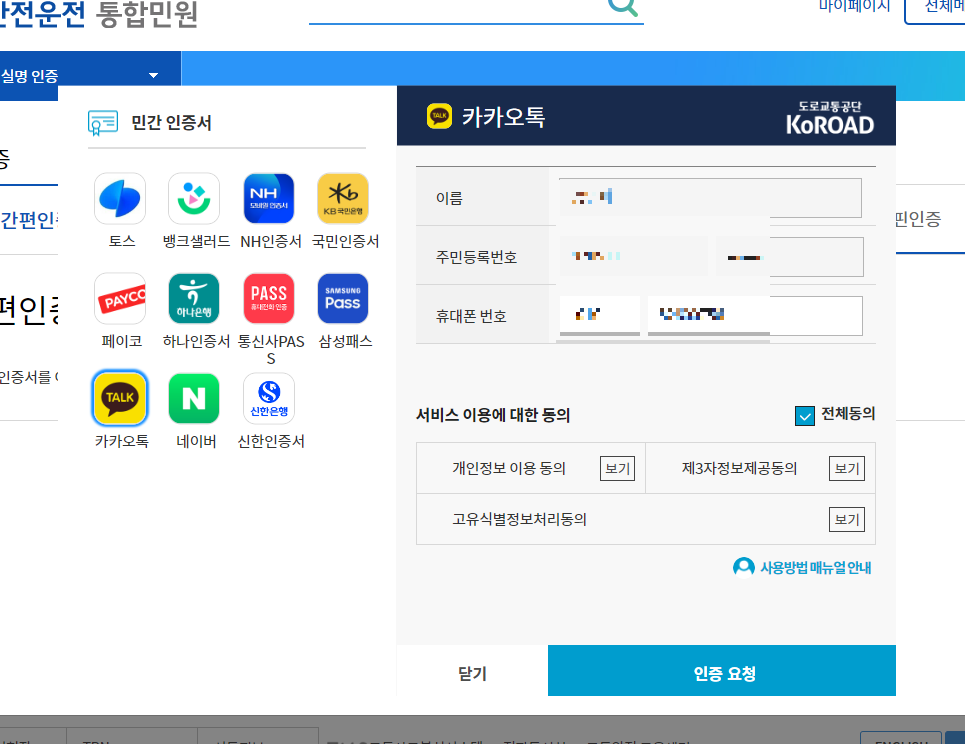Select the 통신사PASS icon
This screenshot has height=744, width=965.
pos(269,298)
